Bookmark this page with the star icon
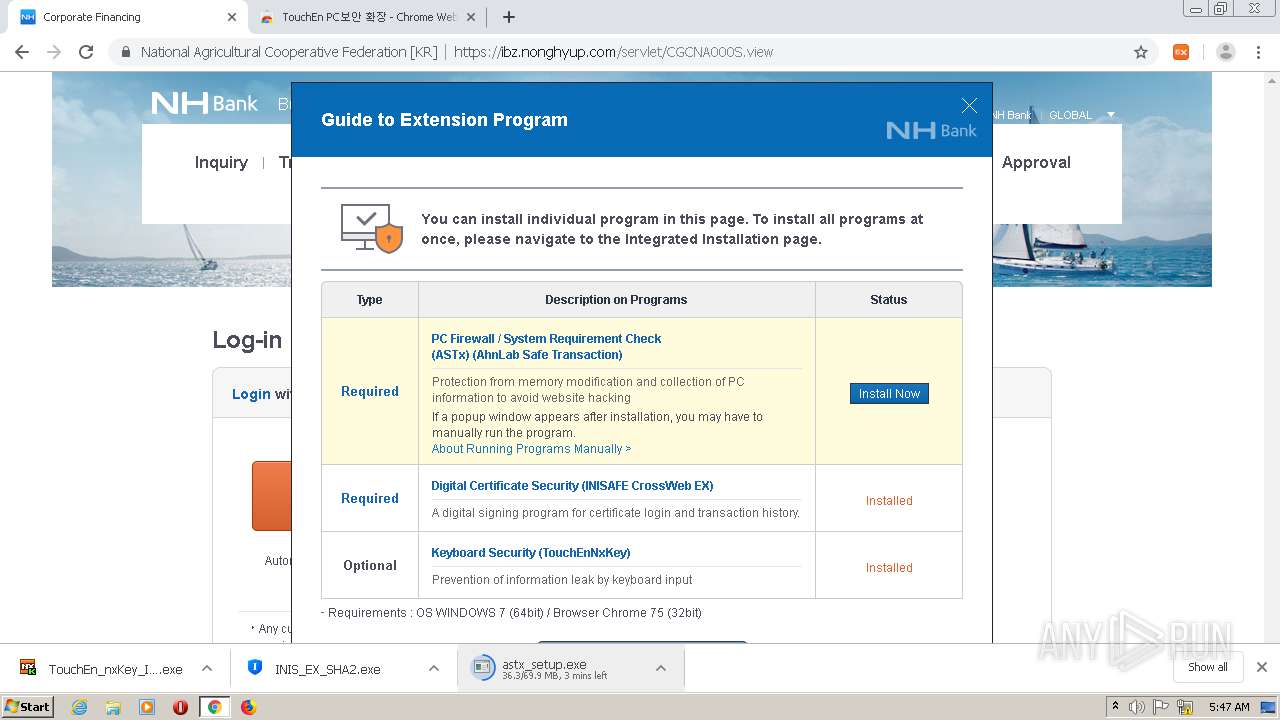This screenshot has height=720, width=1280. [1141, 52]
